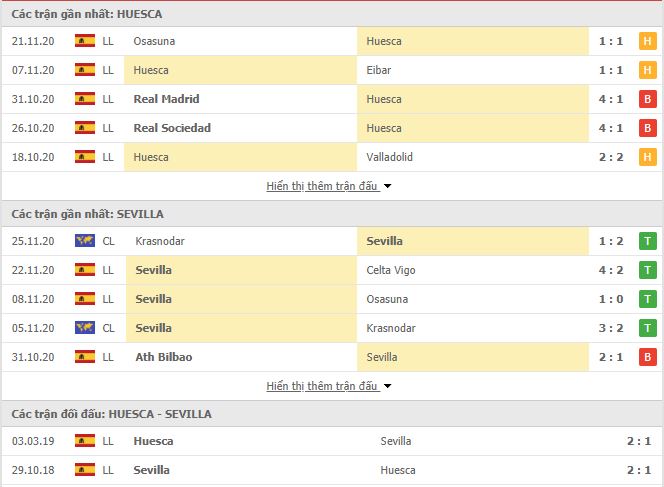Click highlighted Huesca cell on 07.11.20 row
The image size is (664, 487).
[x=241, y=70]
